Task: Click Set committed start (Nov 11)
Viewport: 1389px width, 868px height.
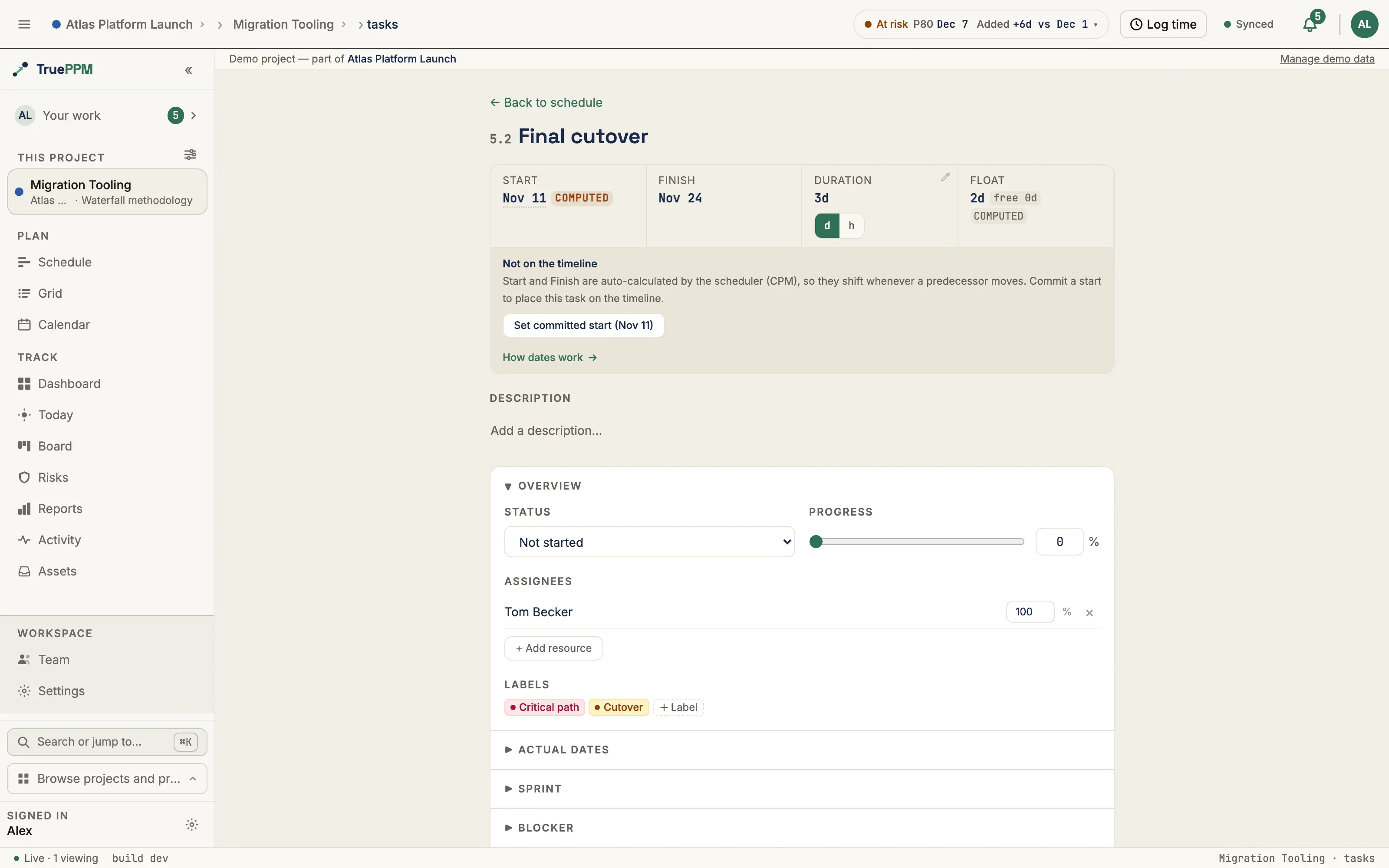Action: [583, 325]
